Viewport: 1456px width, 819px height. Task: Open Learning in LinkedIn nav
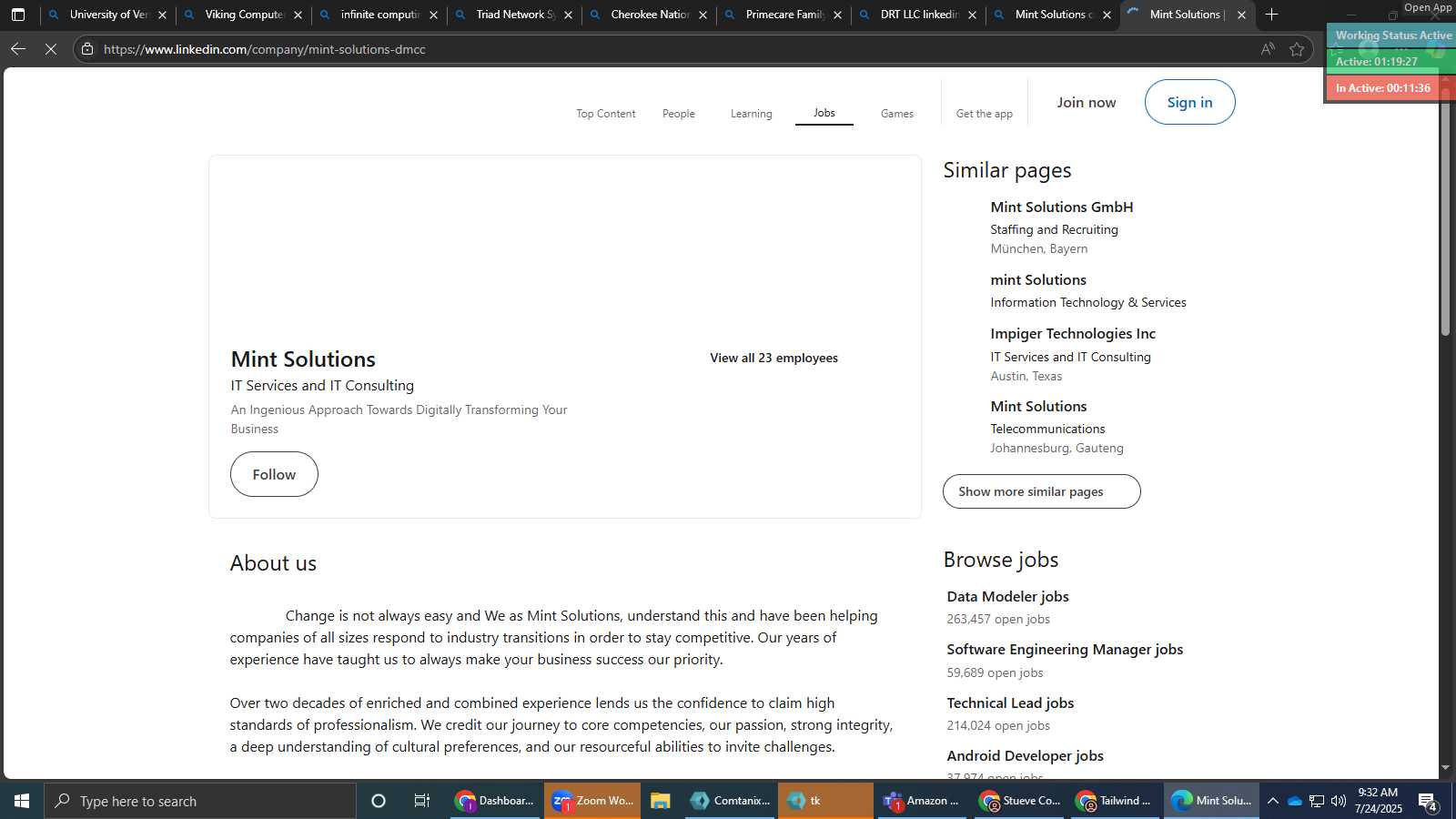pos(751,114)
